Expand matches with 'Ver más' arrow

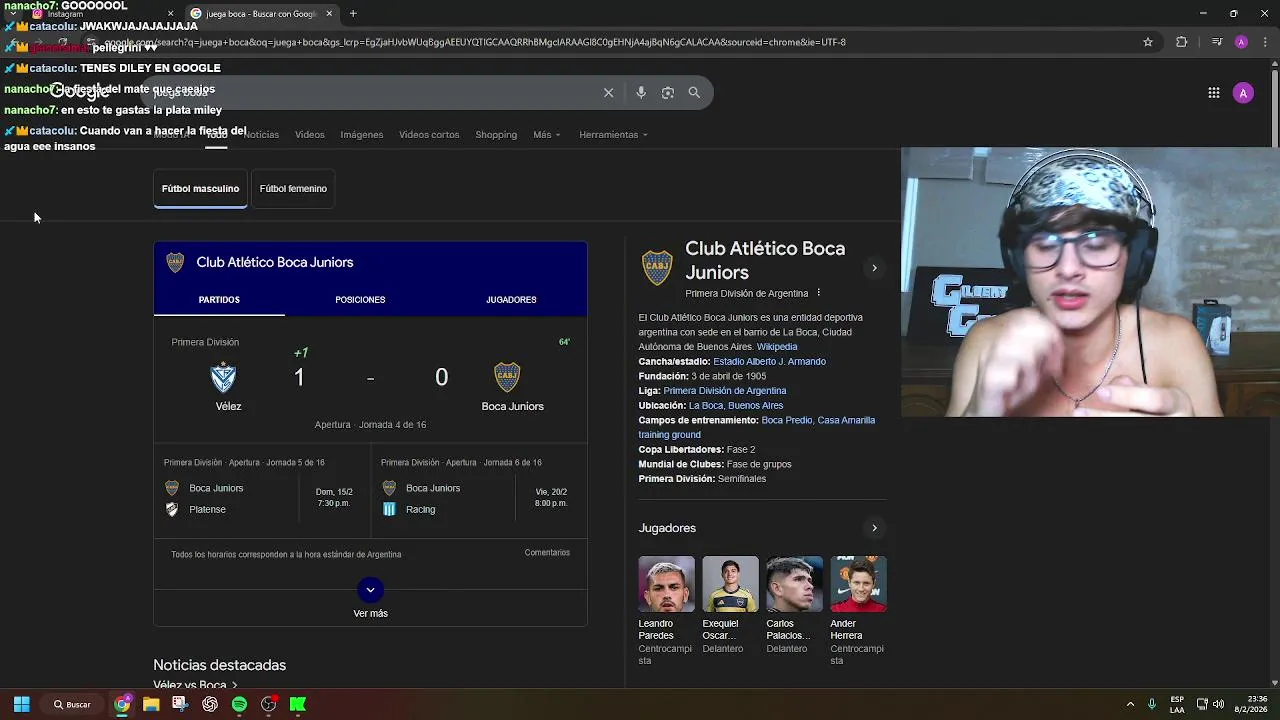tap(370, 590)
